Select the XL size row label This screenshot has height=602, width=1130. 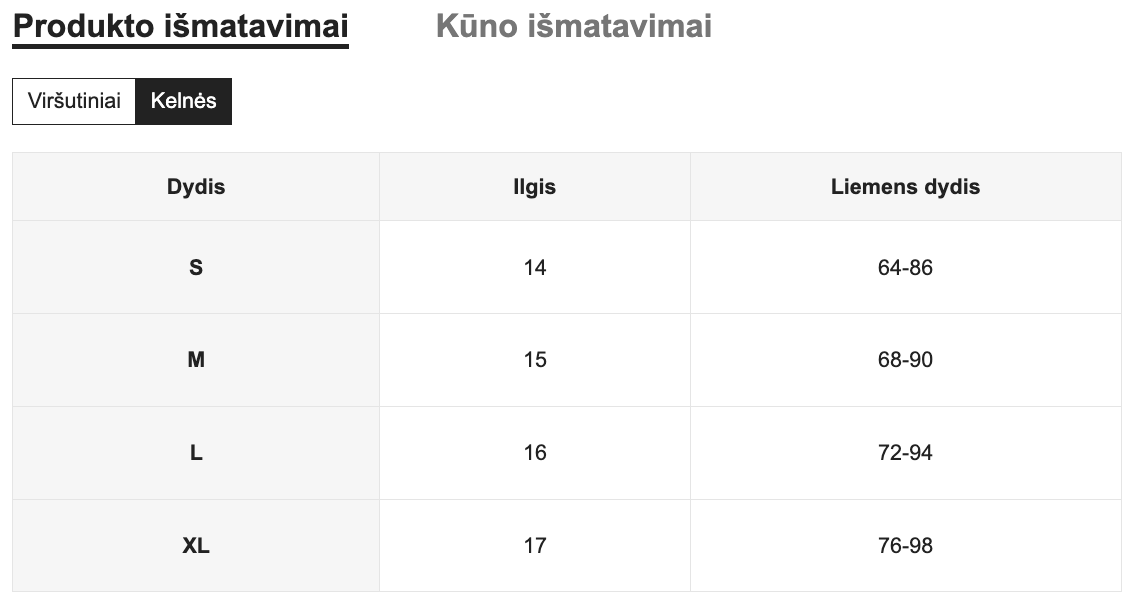(x=196, y=546)
